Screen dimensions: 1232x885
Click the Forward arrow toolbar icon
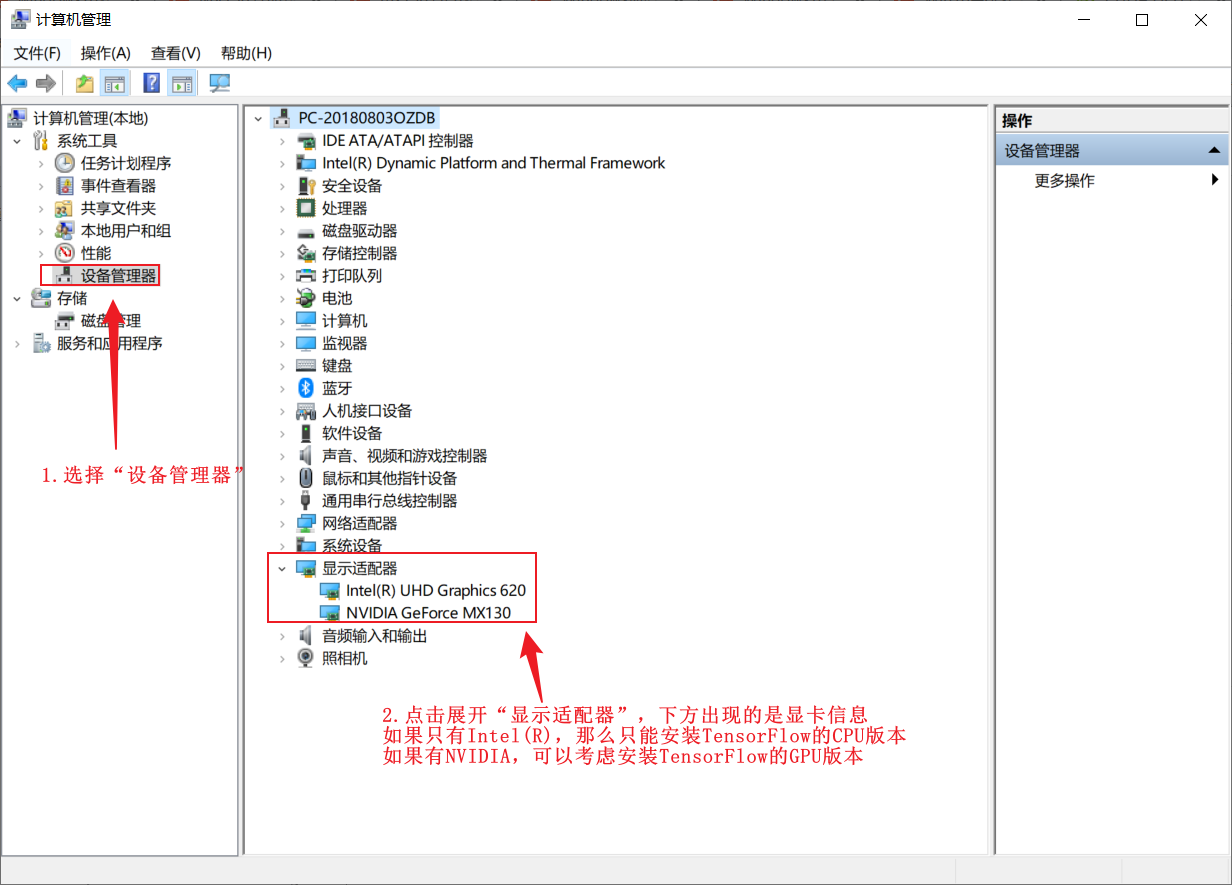click(x=45, y=83)
